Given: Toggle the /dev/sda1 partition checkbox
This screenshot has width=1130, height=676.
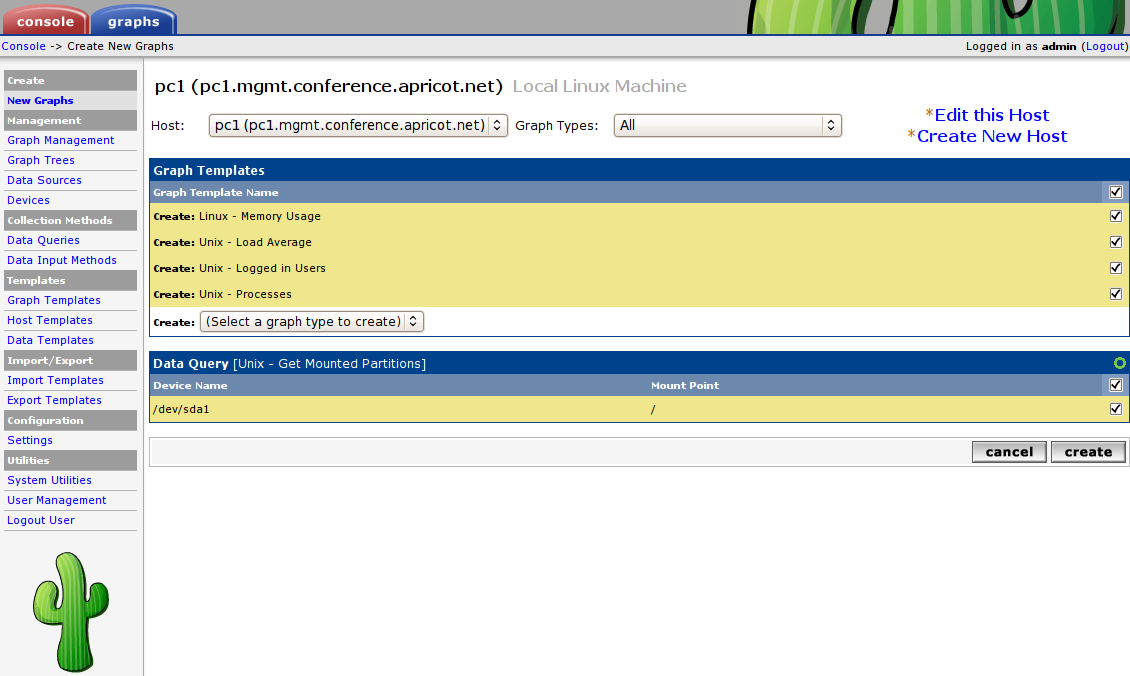Looking at the screenshot, I should [1115, 409].
